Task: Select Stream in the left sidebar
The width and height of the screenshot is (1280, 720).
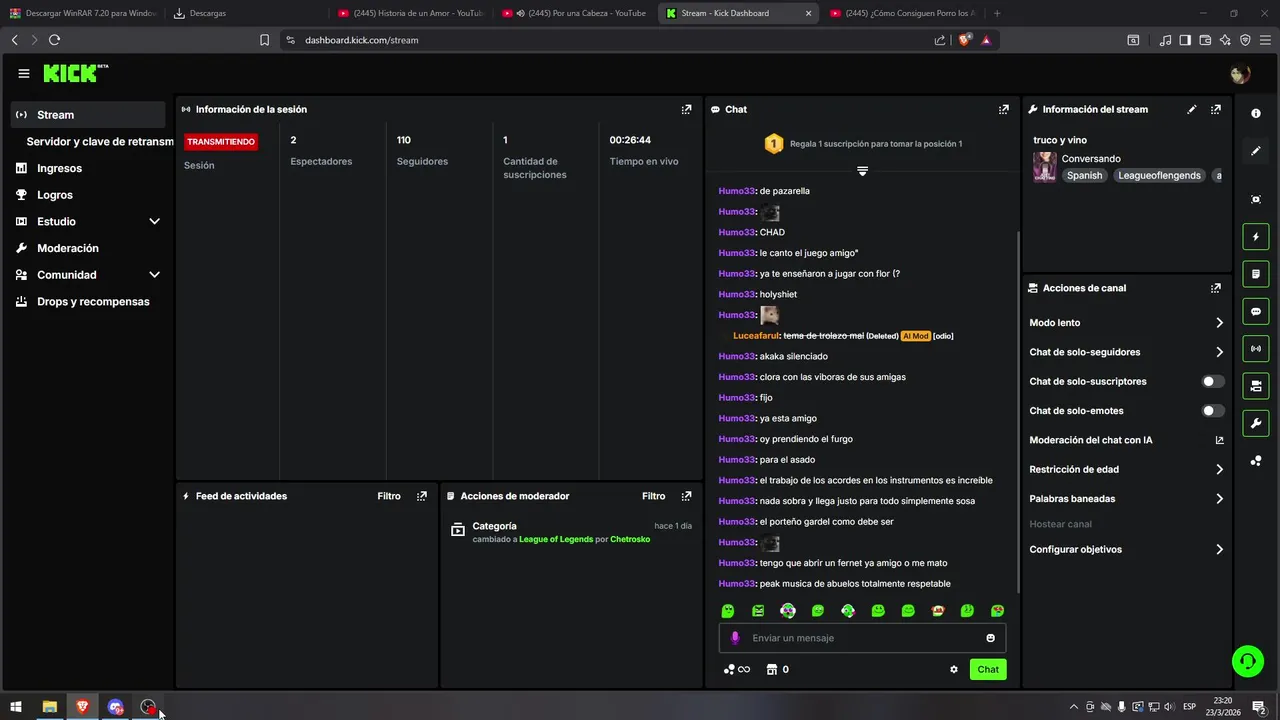Action: [88, 115]
